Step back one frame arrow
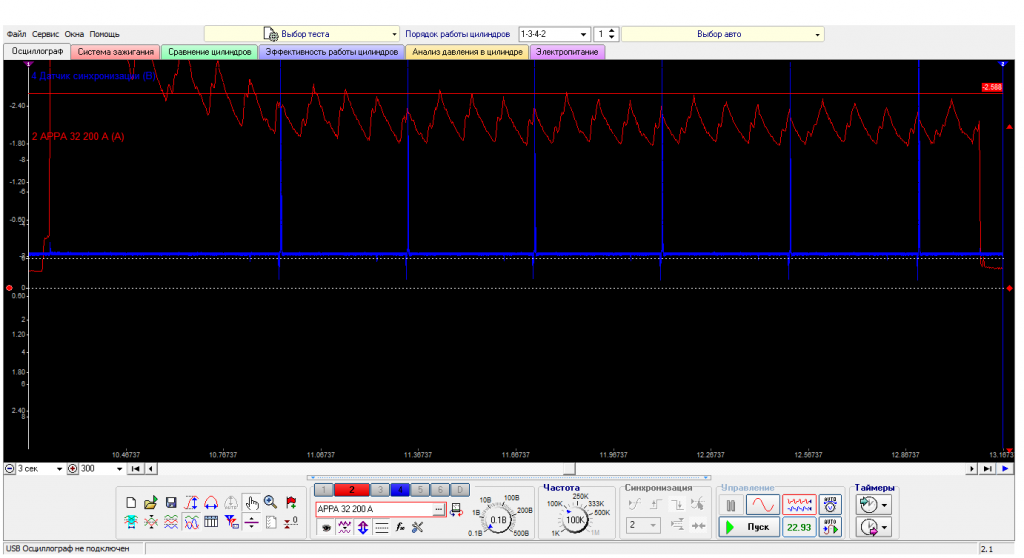The height and width of the screenshot is (558, 1024). [151, 468]
